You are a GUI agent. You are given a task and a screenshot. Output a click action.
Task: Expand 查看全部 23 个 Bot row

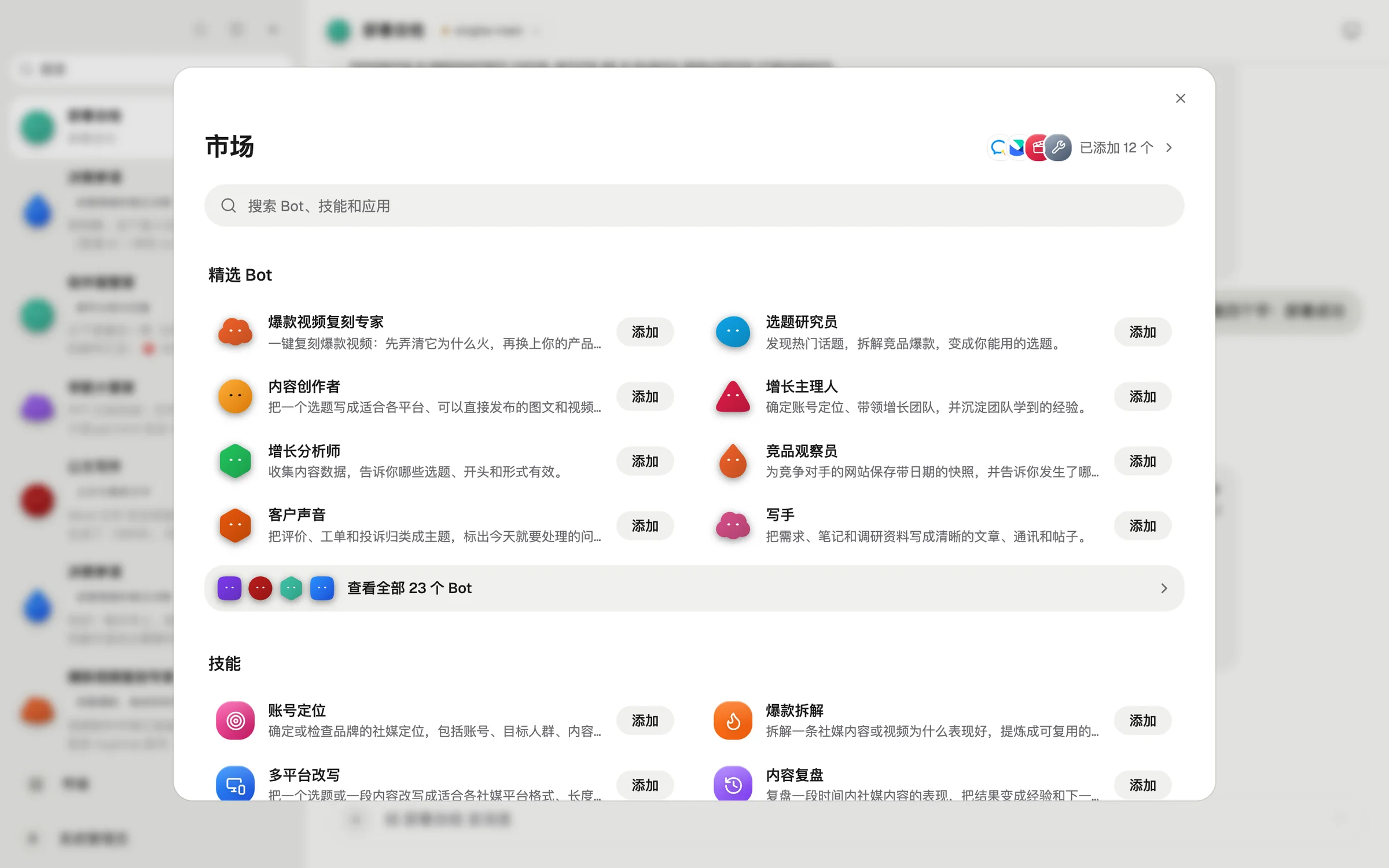tap(694, 588)
